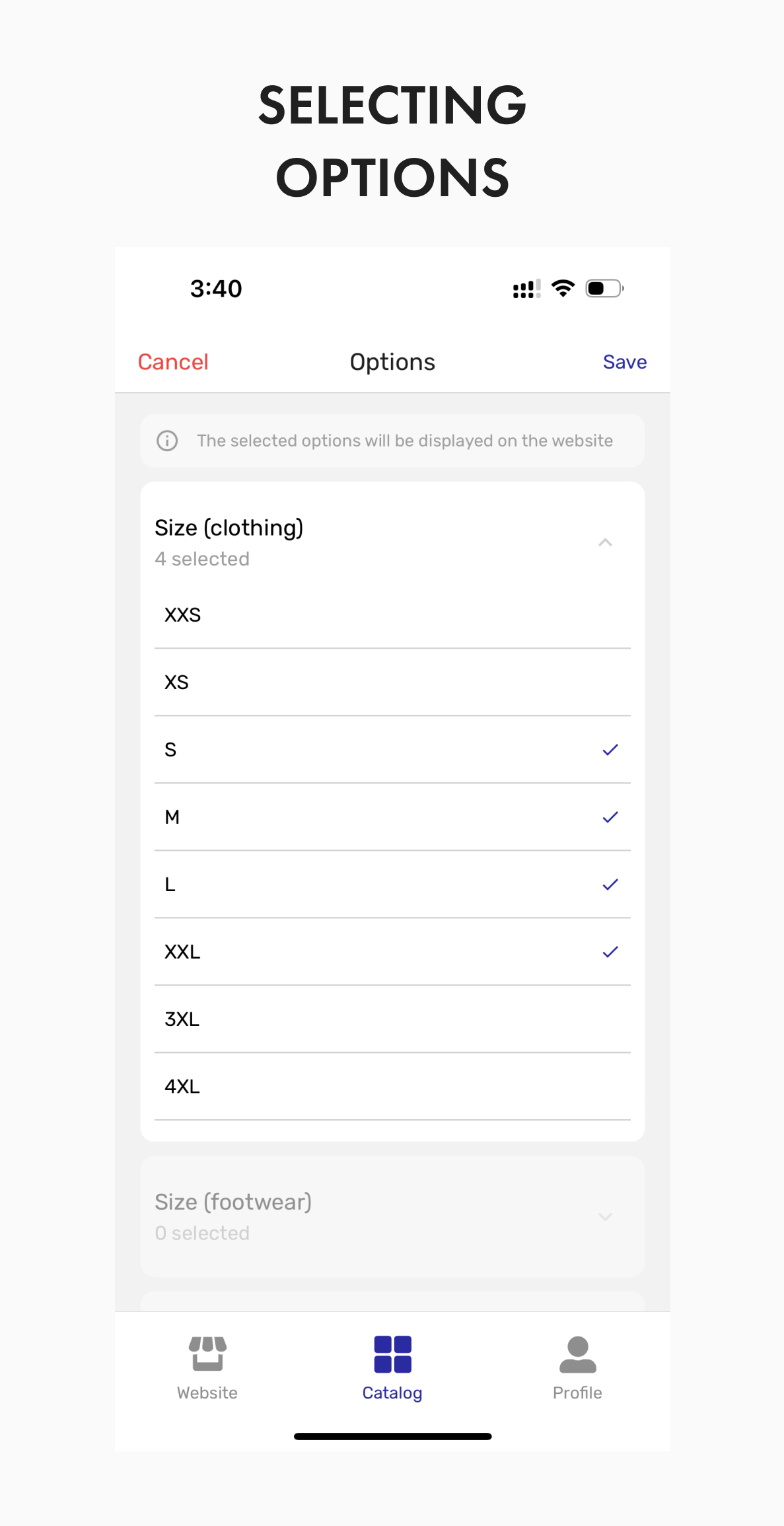The image size is (784, 1526).
Task: Tap the Wi-Fi status icon
Action: [563, 289]
